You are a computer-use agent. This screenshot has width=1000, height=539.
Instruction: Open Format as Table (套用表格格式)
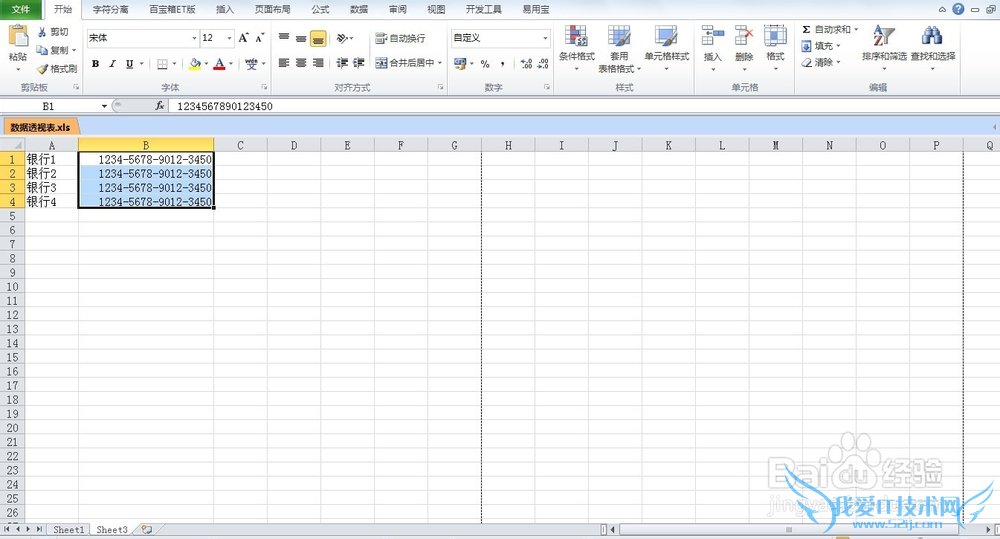tap(619, 48)
